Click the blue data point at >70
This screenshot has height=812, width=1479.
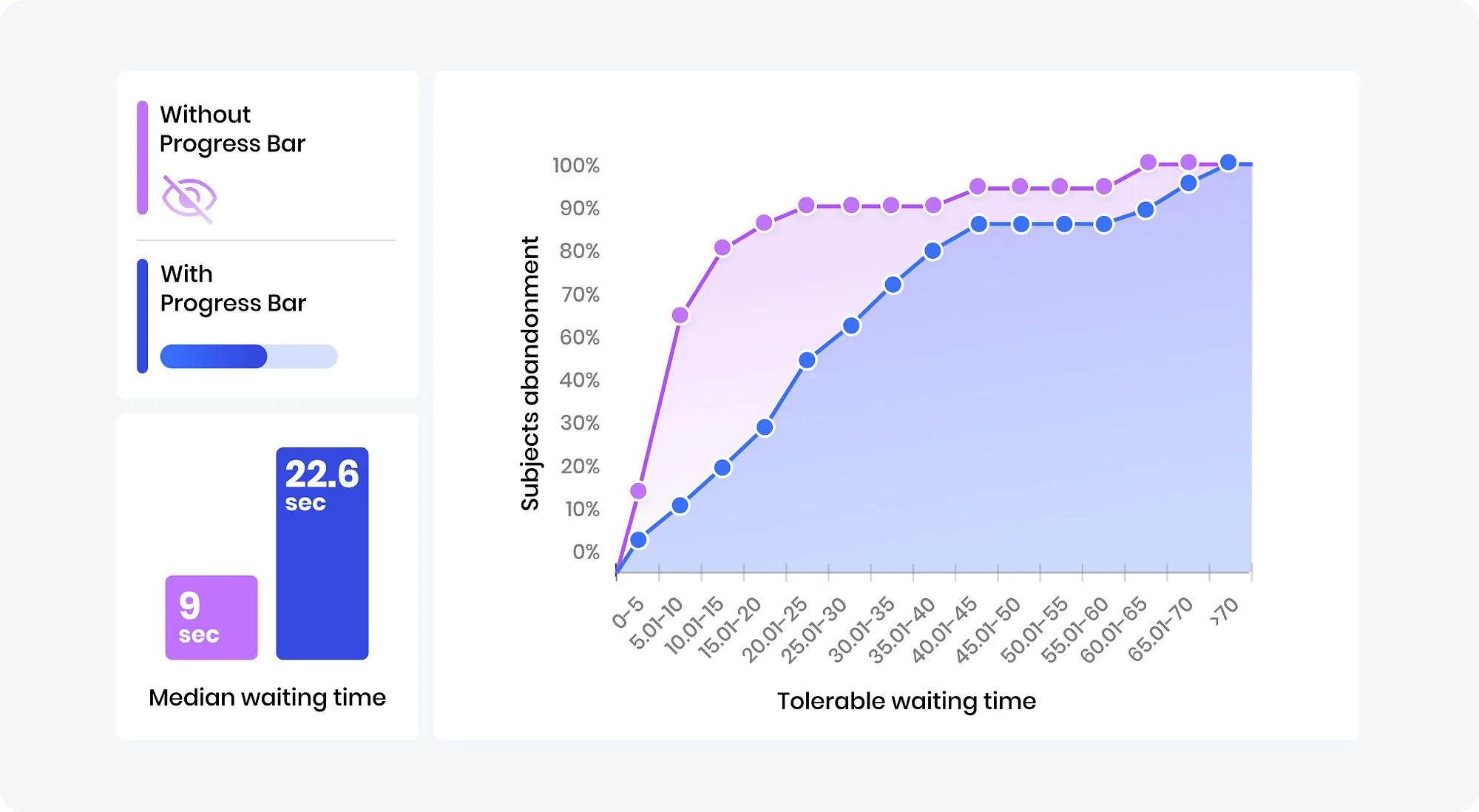click(x=1228, y=163)
